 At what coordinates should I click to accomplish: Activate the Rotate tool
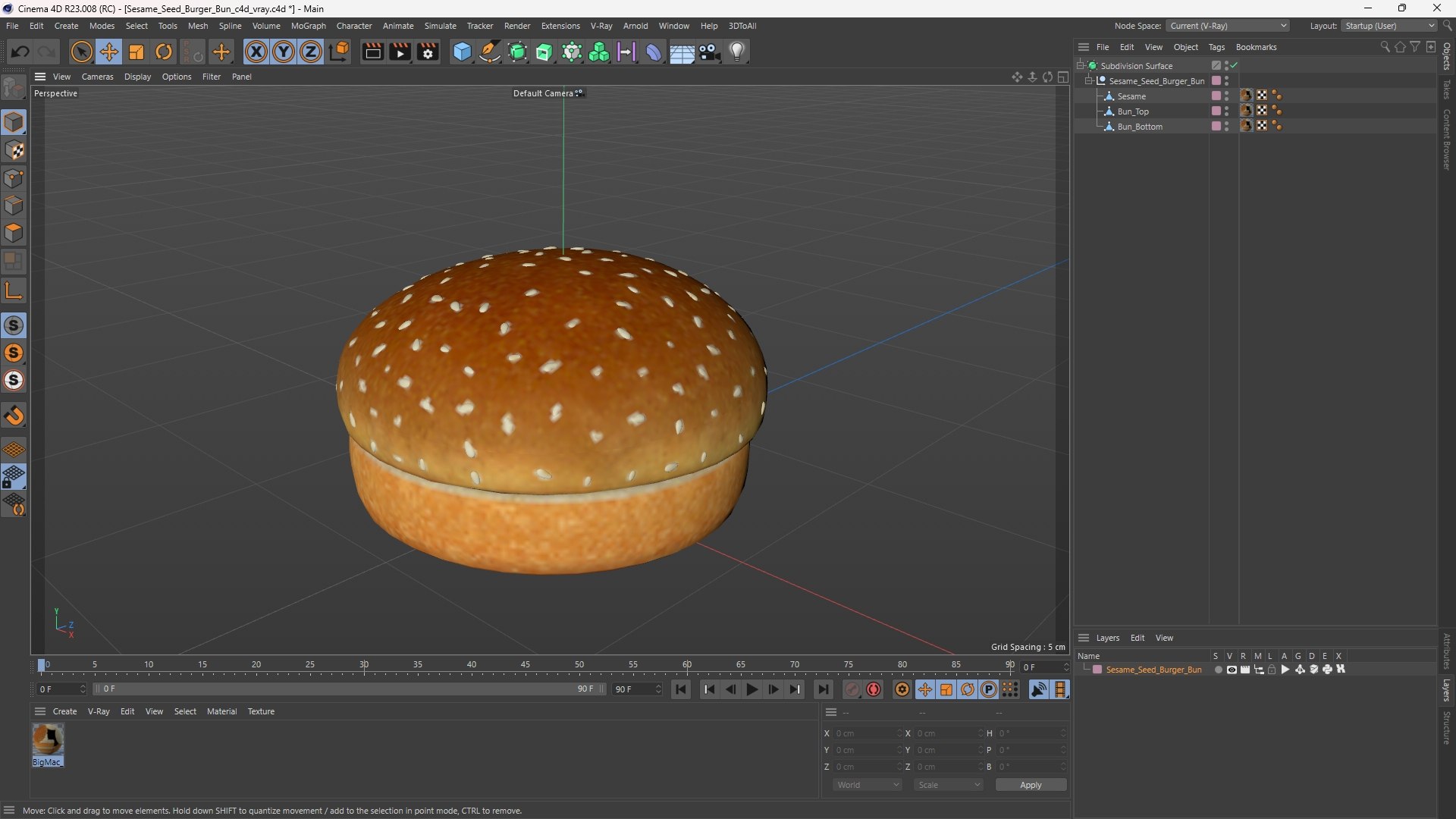click(x=164, y=52)
